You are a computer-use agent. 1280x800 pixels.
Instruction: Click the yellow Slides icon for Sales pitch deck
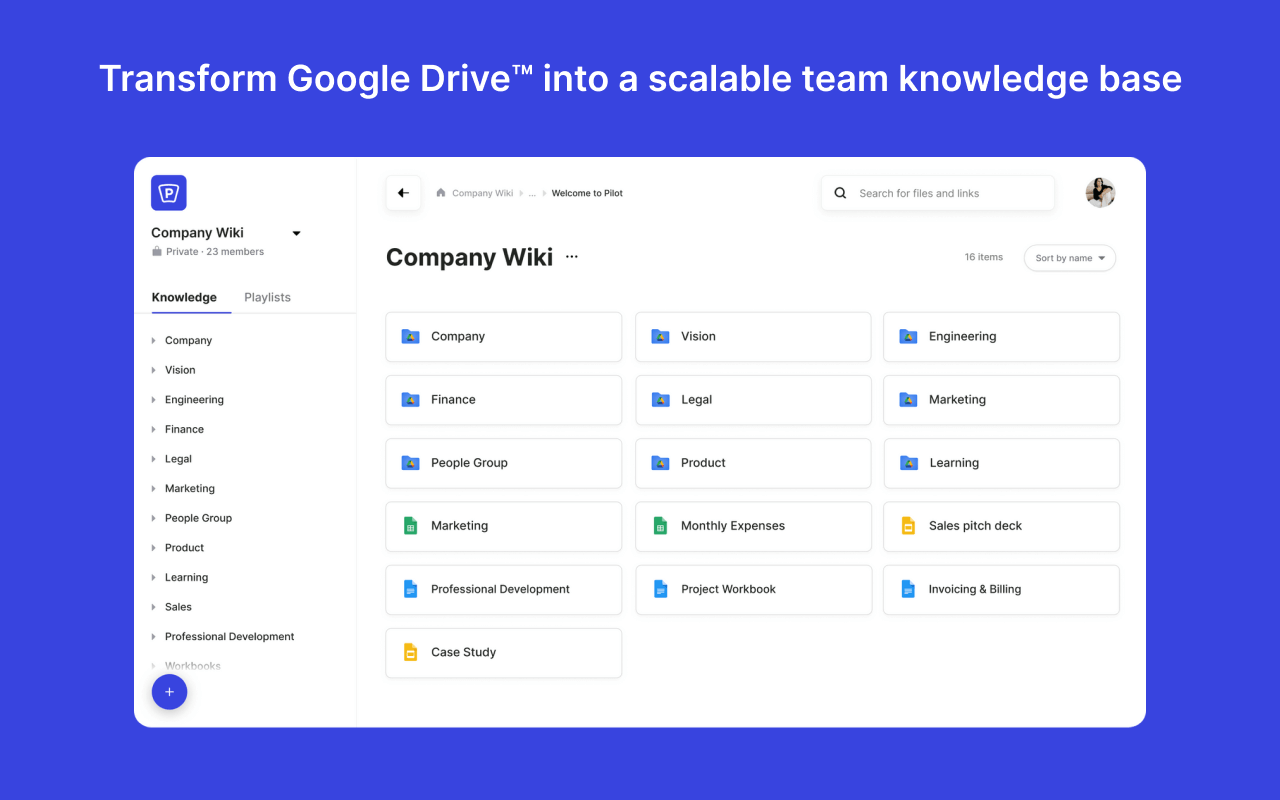pyautogui.click(x=908, y=526)
